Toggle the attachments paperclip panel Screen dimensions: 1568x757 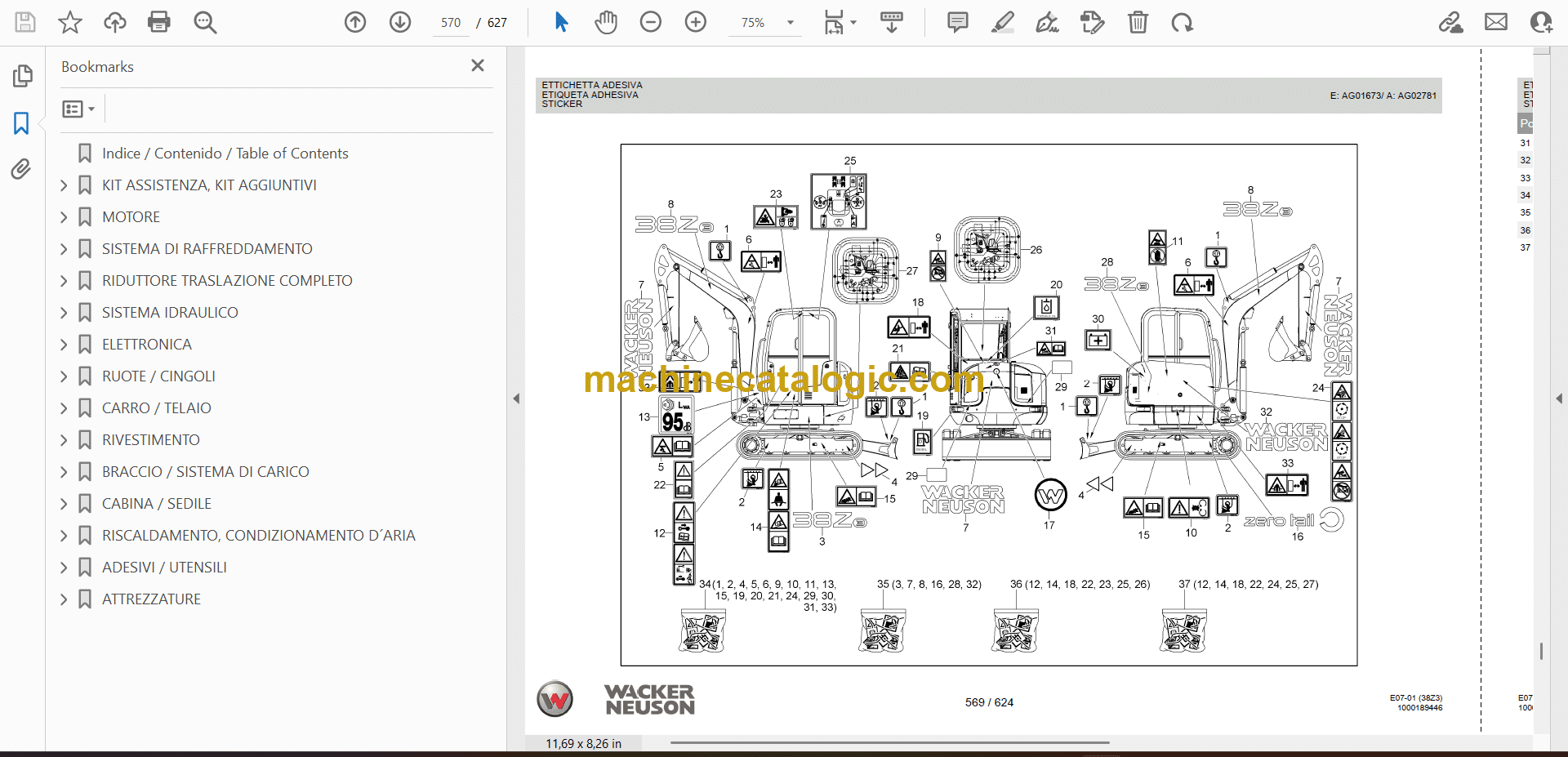[21, 169]
